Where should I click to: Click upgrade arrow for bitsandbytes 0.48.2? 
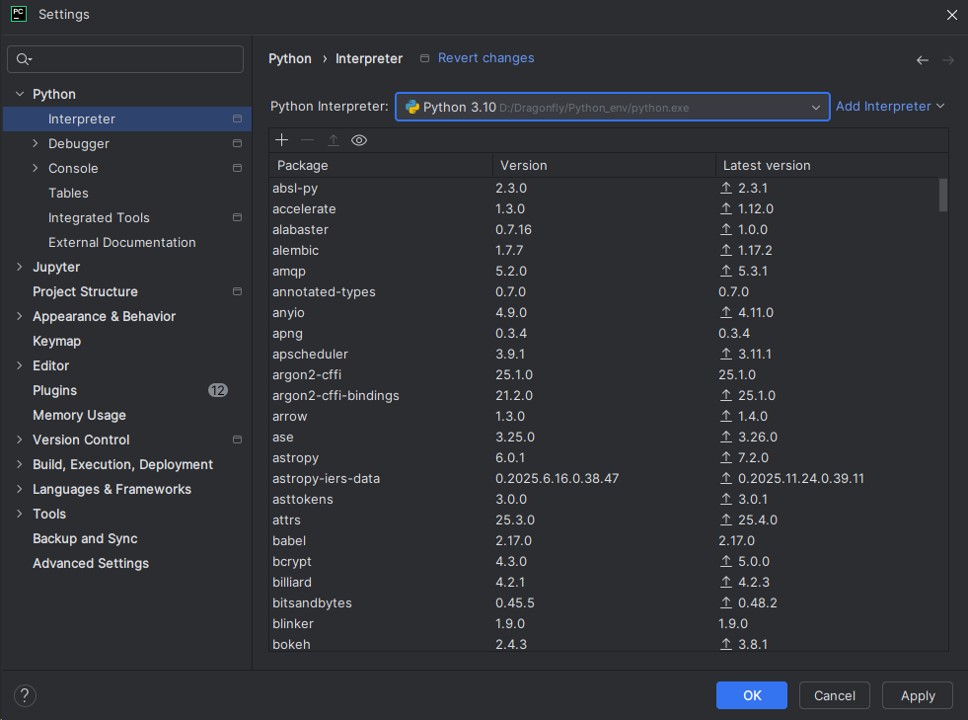(x=726, y=603)
